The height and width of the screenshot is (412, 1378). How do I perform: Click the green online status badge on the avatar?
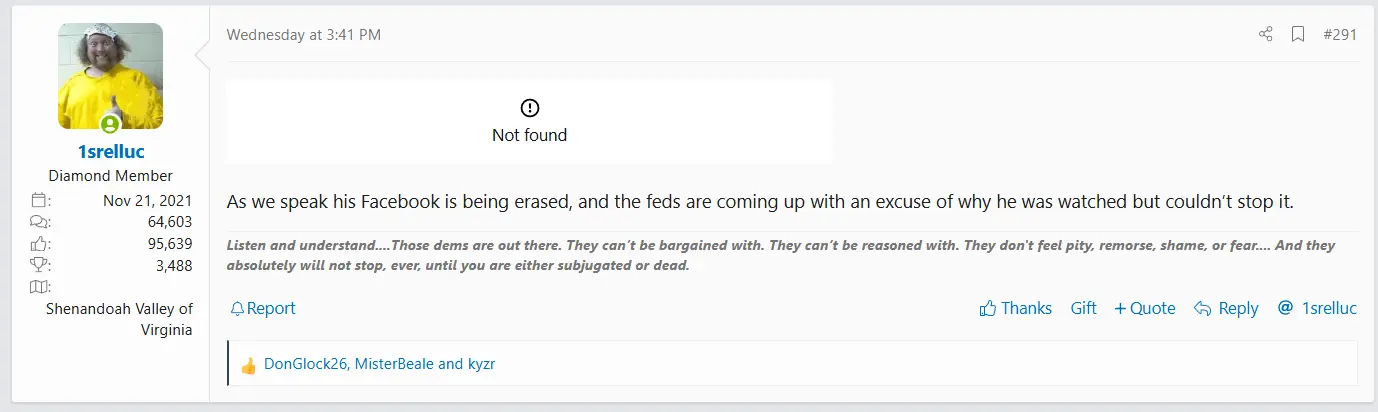pyautogui.click(x=110, y=125)
